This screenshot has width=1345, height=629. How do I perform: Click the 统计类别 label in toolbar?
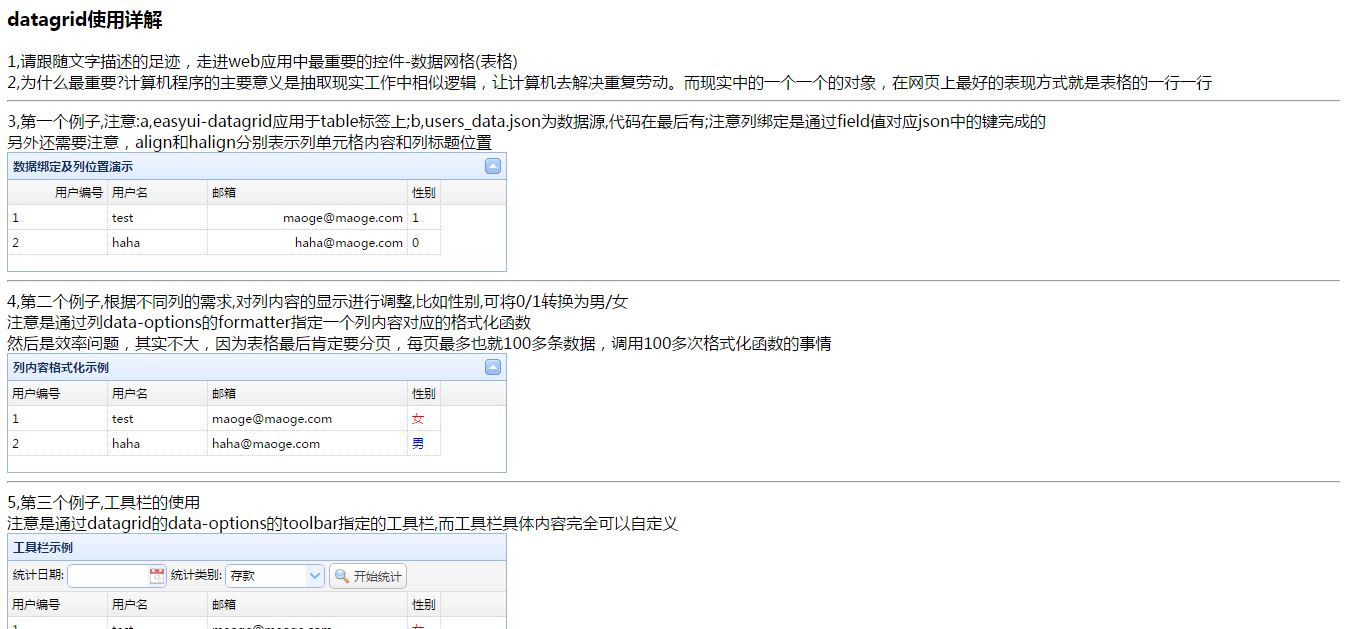pos(197,575)
